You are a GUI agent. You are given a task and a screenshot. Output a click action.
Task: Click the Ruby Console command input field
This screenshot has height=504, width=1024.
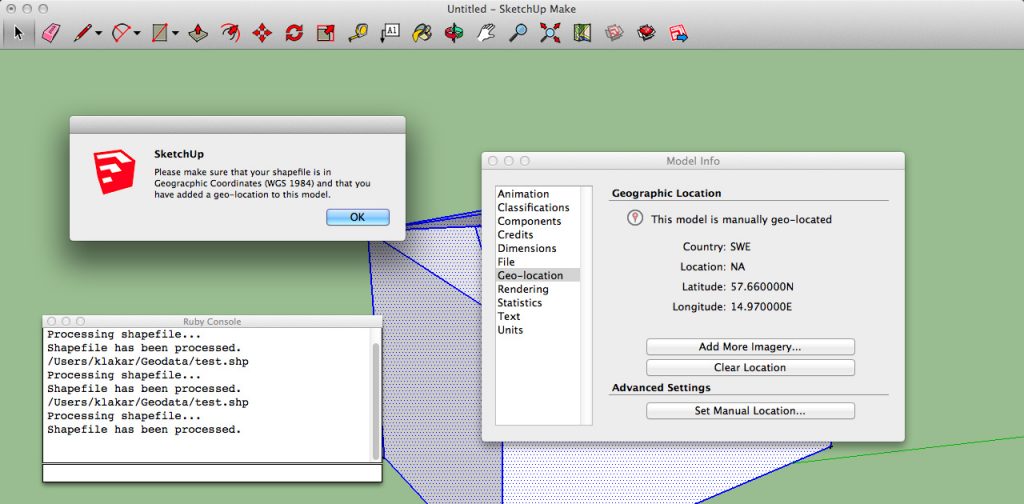(212, 473)
